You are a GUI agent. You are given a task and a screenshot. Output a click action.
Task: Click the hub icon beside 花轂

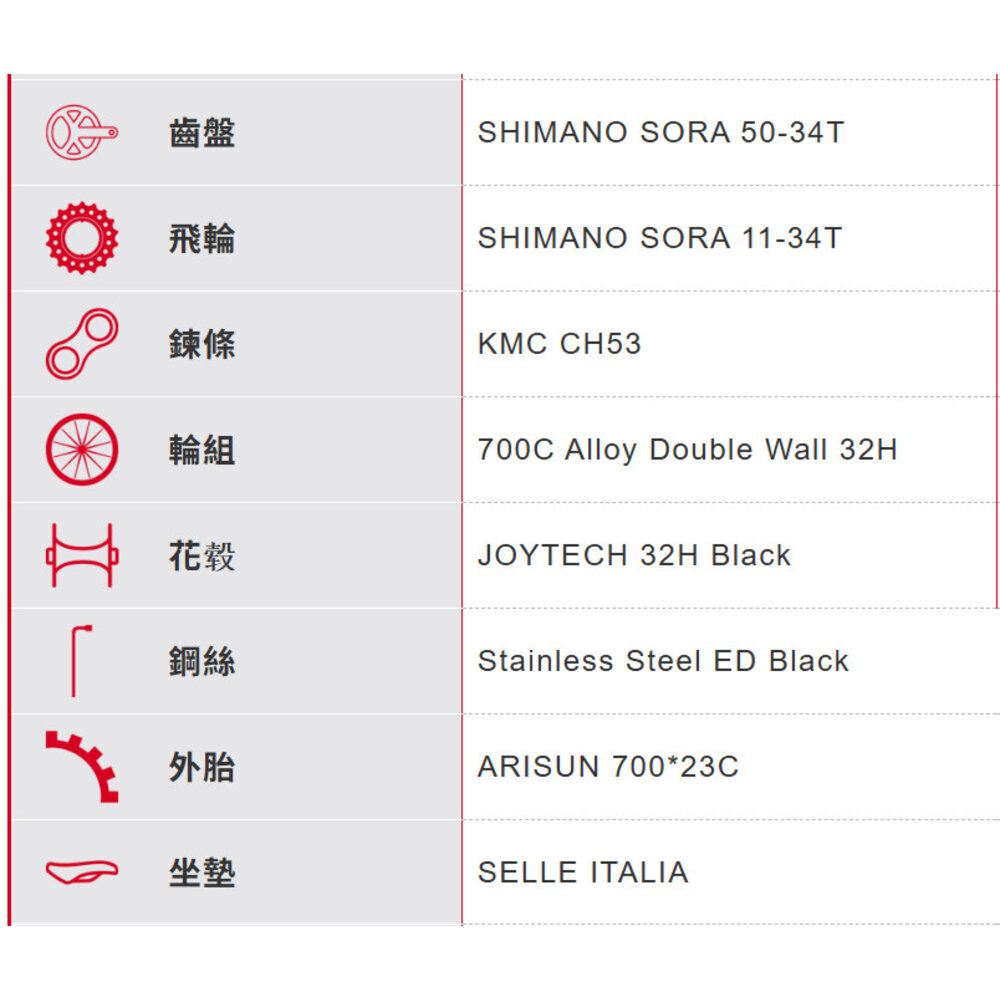(x=81, y=555)
